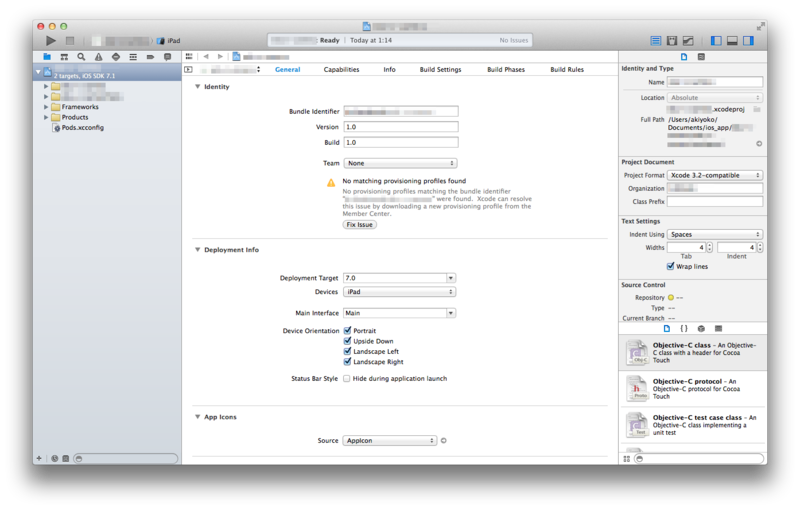Uncheck the Landscape Right checkbox
The image size is (800, 510).
(347, 362)
